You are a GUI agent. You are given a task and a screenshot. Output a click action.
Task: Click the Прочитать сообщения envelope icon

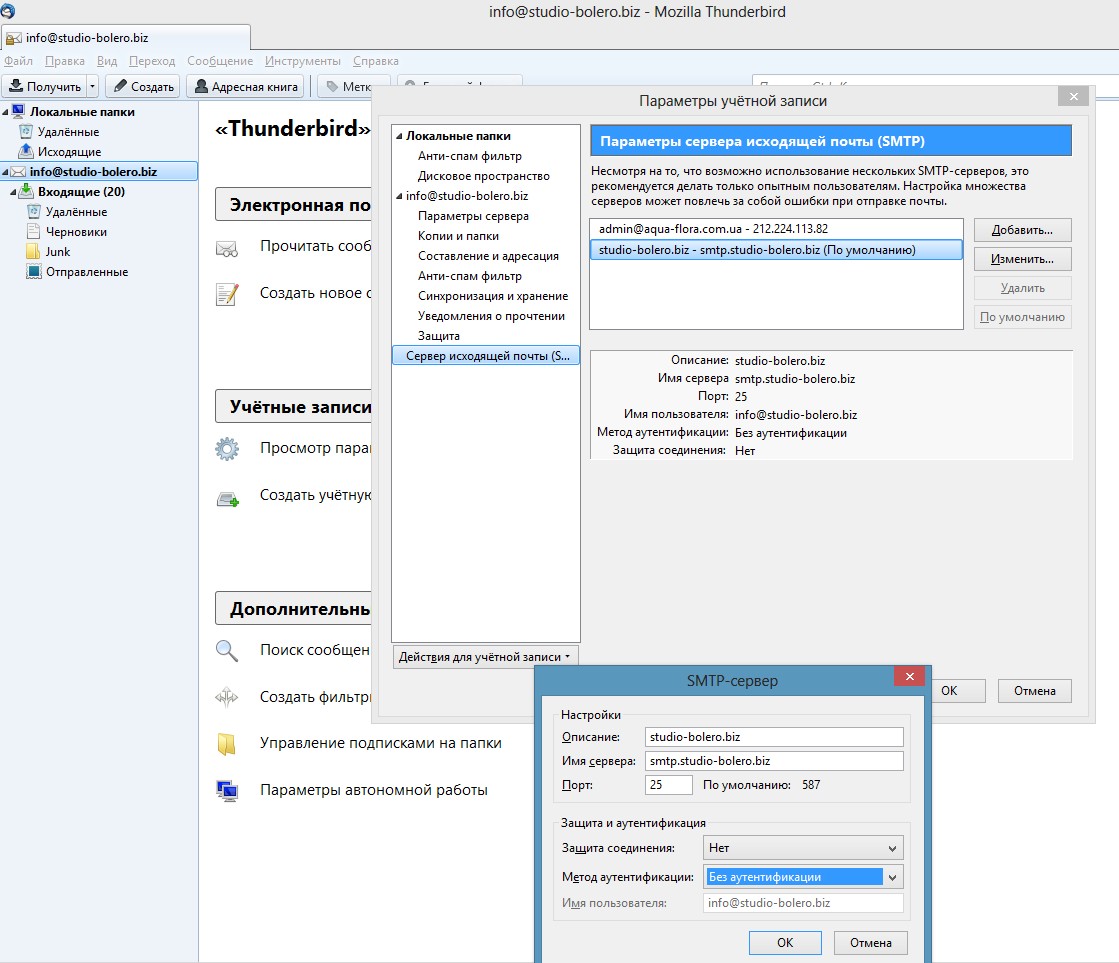coord(227,249)
